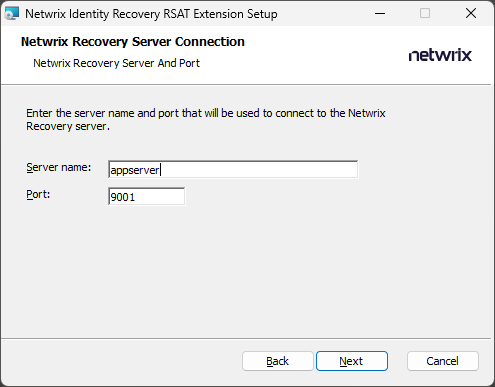Click the netwrix logo
Image resolution: width=495 pixels, height=387 pixels.
(x=440, y=55)
